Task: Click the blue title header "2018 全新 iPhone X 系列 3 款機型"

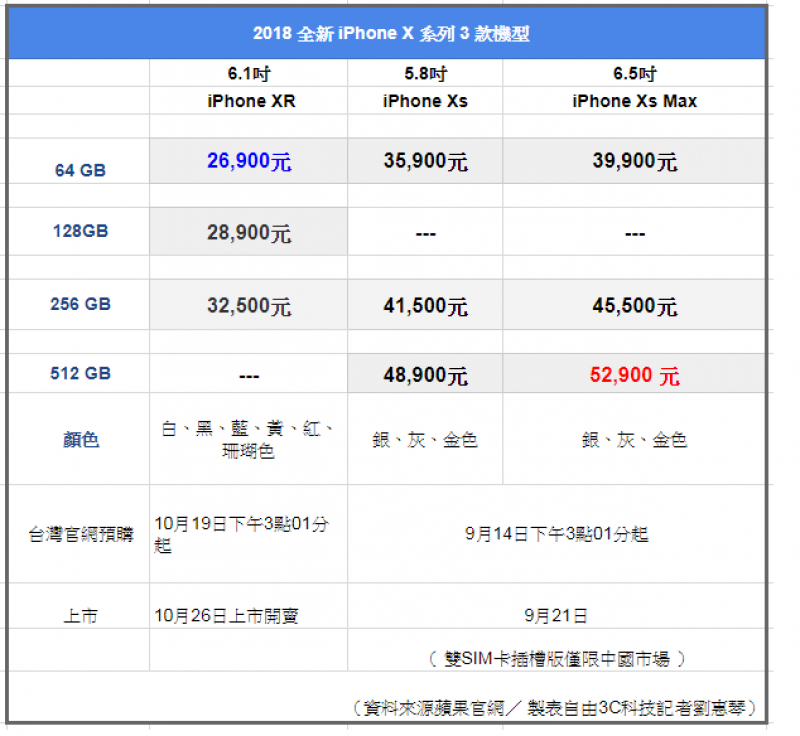Action: (x=390, y=34)
